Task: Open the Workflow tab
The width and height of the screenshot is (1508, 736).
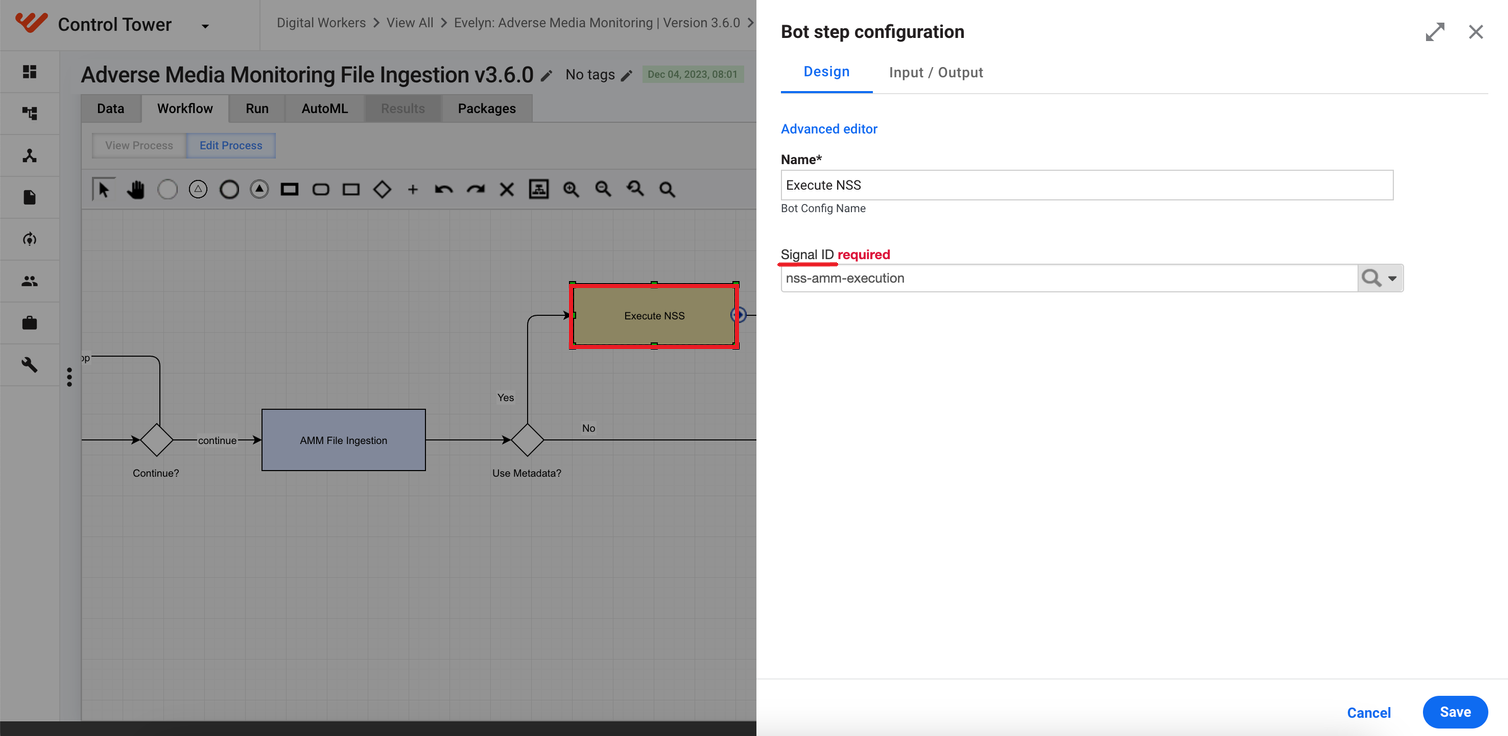Action: pos(185,108)
